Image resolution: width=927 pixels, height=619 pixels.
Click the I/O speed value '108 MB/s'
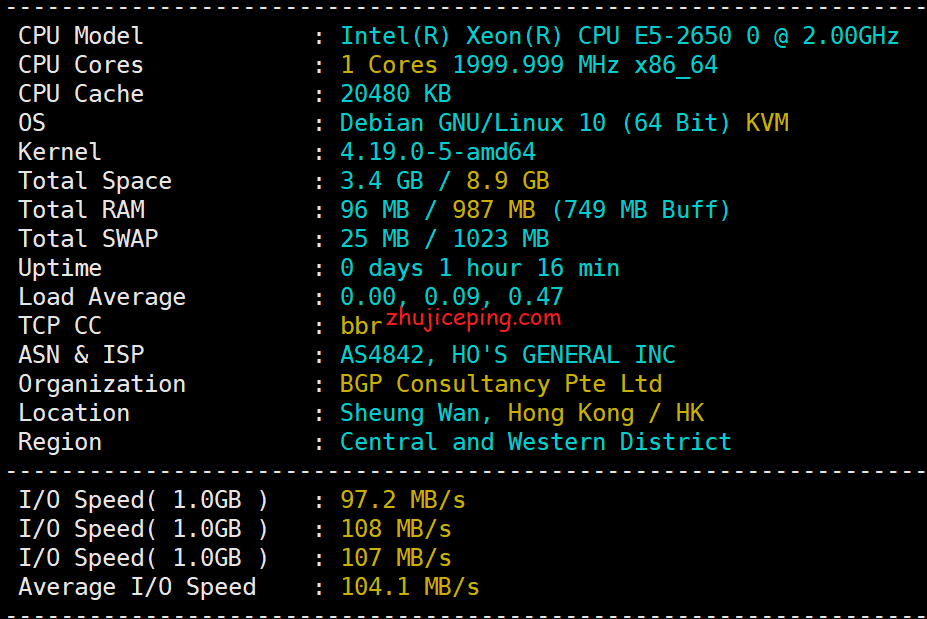pos(396,529)
